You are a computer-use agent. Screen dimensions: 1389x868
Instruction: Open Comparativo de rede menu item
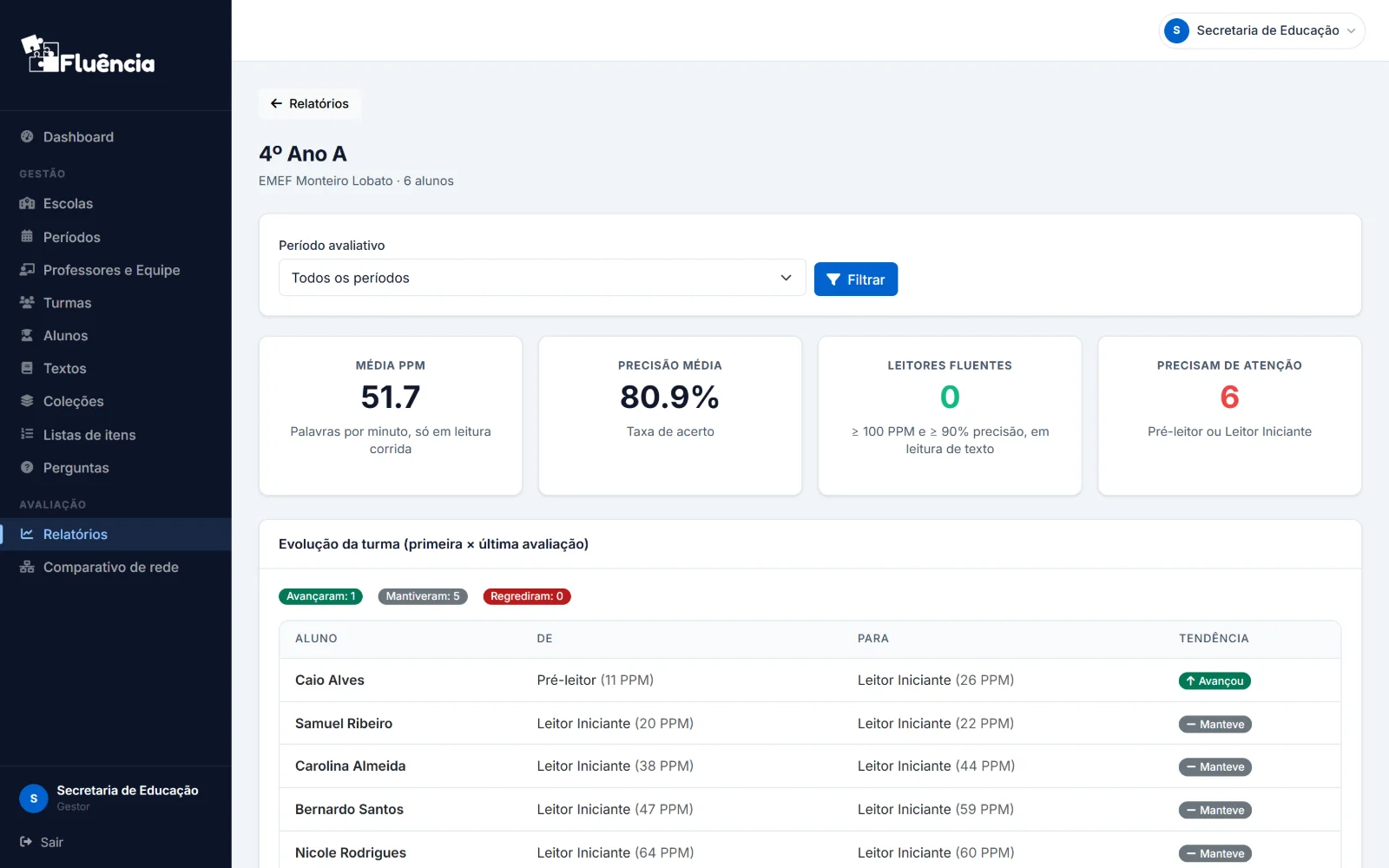115,567
